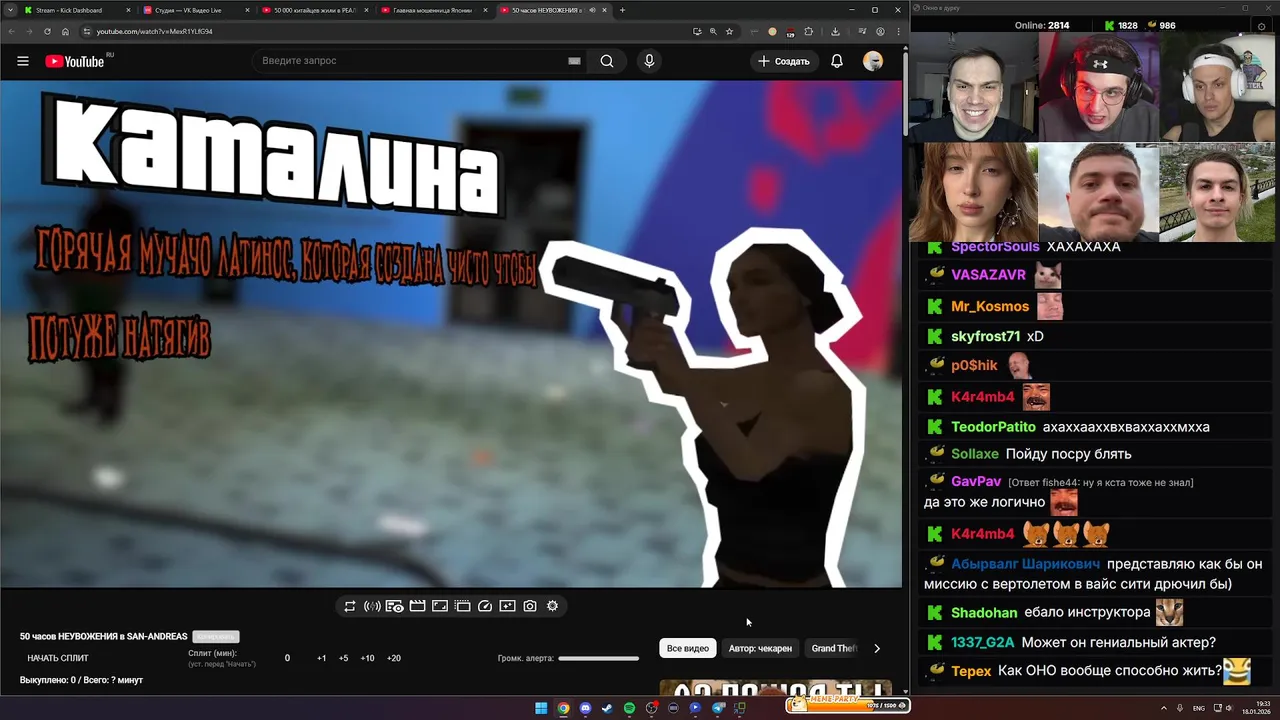
Task: Show more filter chips with the right chevron
Action: click(x=877, y=648)
